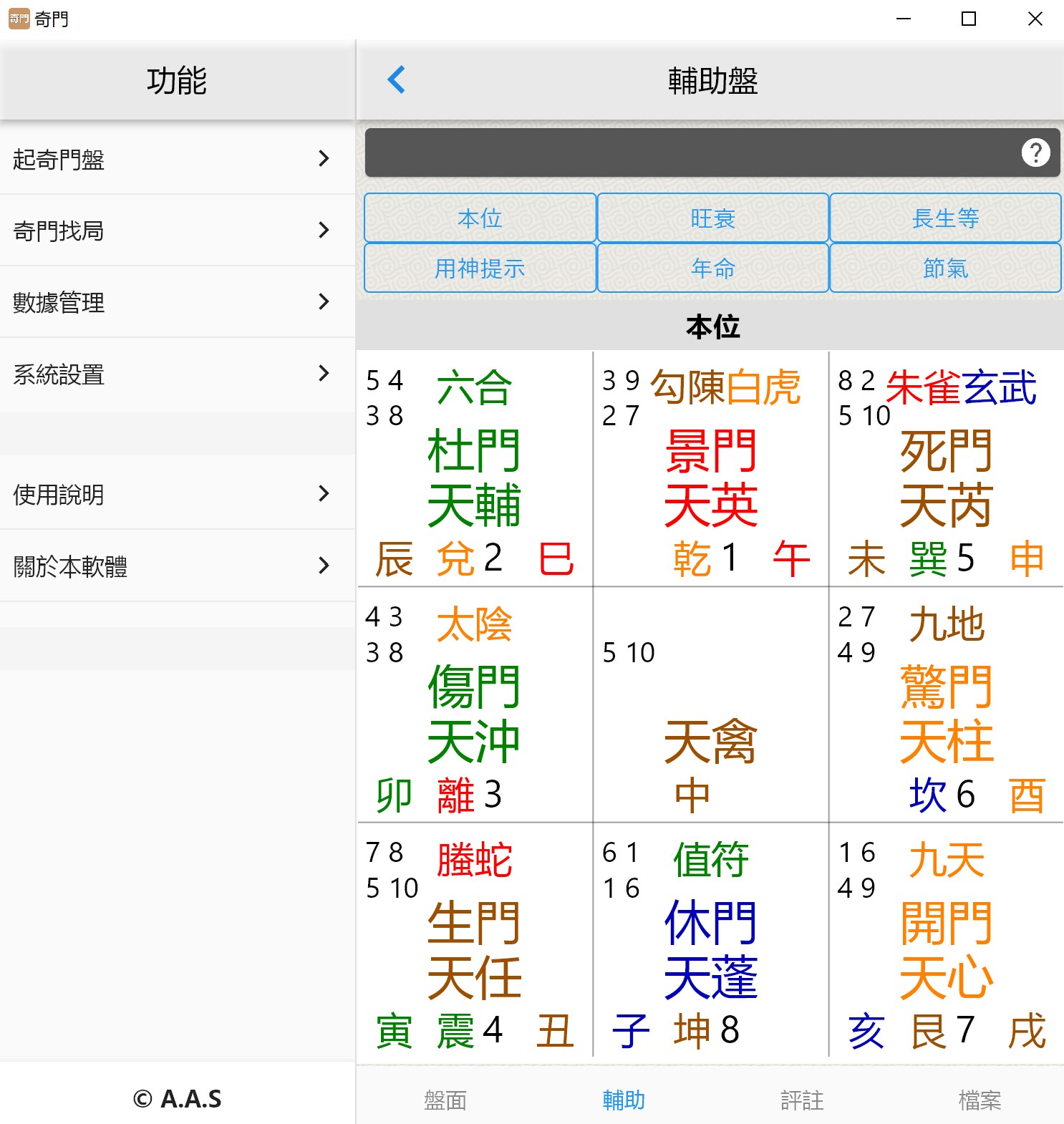Click 朱雀 in red
Viewport: 1064px width, 1124px height.
[x=923, y=387]
